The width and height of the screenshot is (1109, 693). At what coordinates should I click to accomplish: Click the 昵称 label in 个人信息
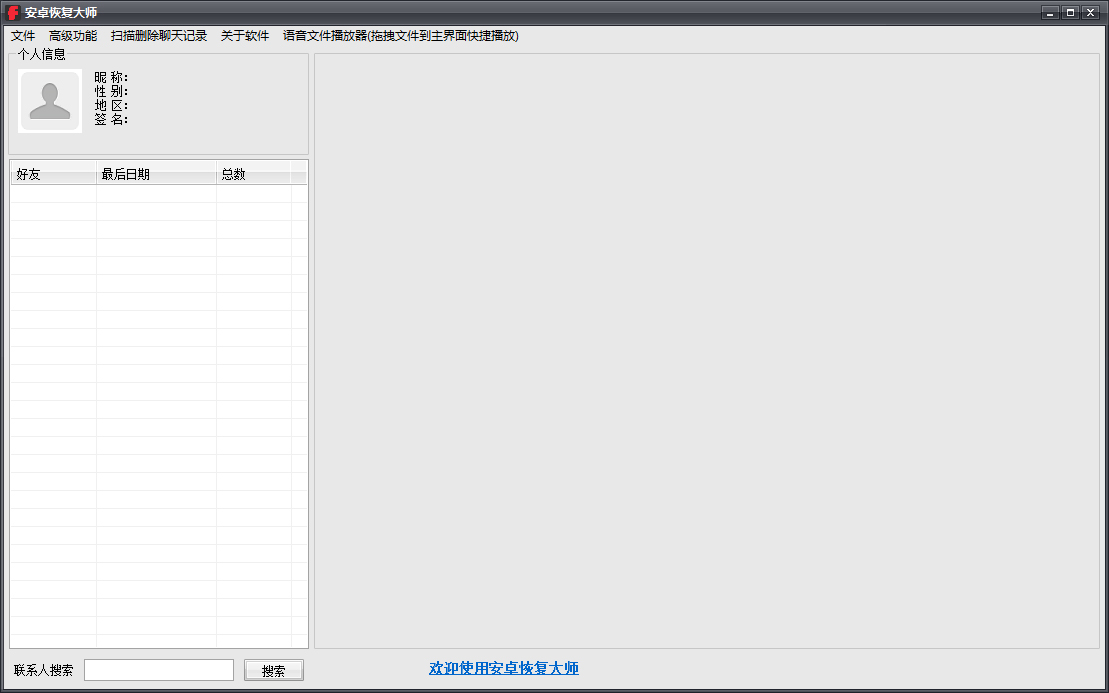[x=111, y=77]
